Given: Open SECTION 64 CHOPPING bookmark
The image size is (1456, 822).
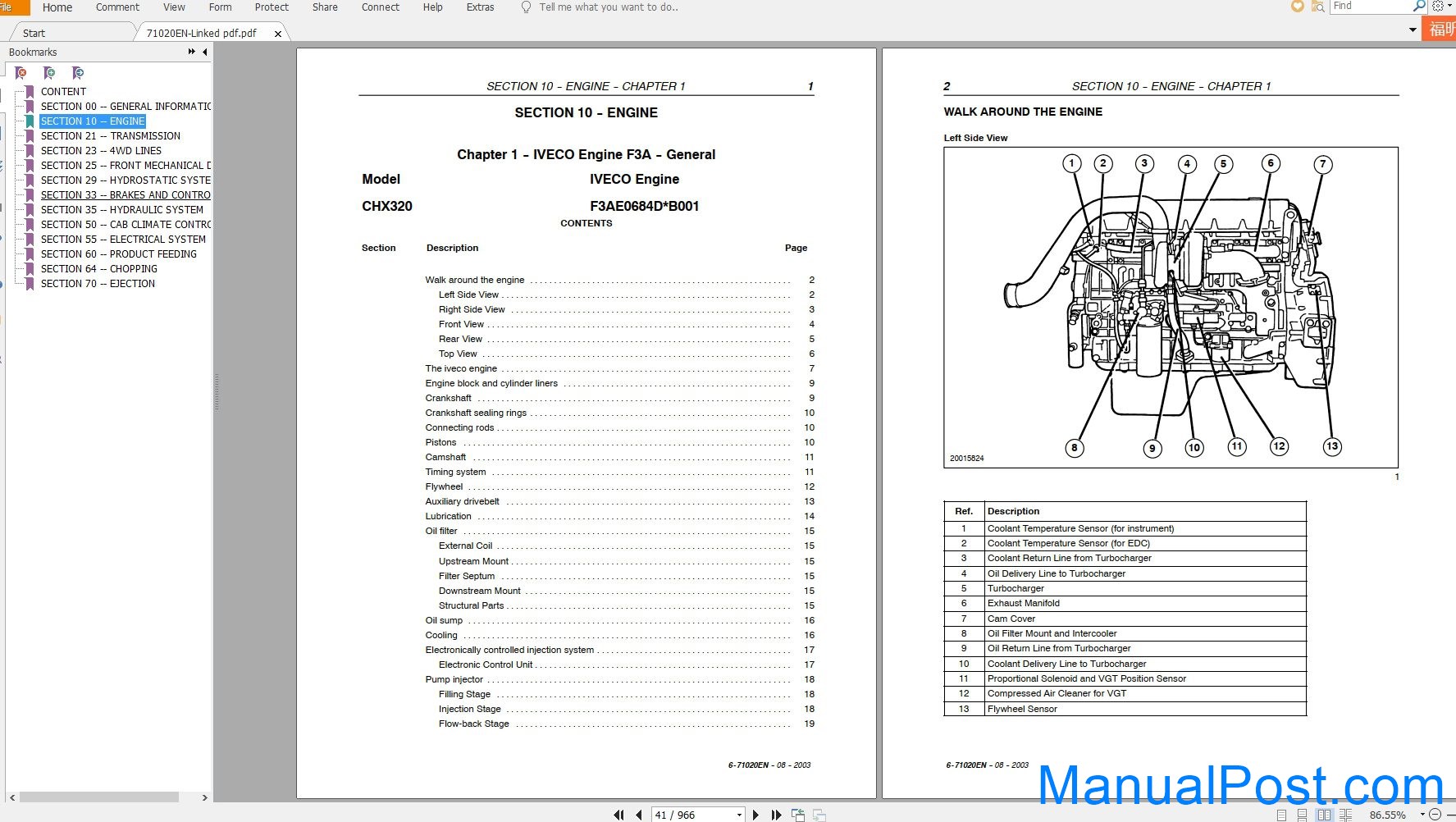Looking at the screenshot, I should 99,269.
